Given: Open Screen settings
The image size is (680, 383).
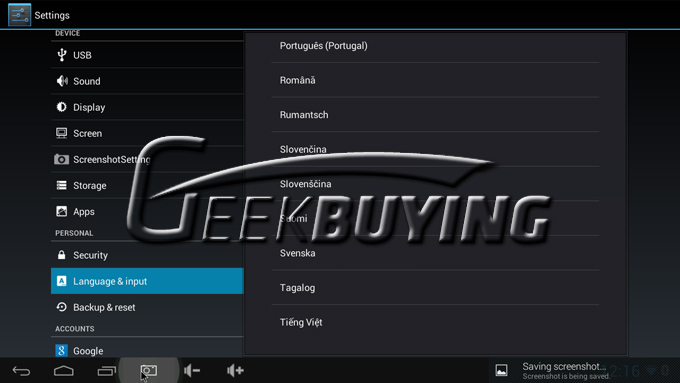Looking at the screenshot, I should coord(147,133).
